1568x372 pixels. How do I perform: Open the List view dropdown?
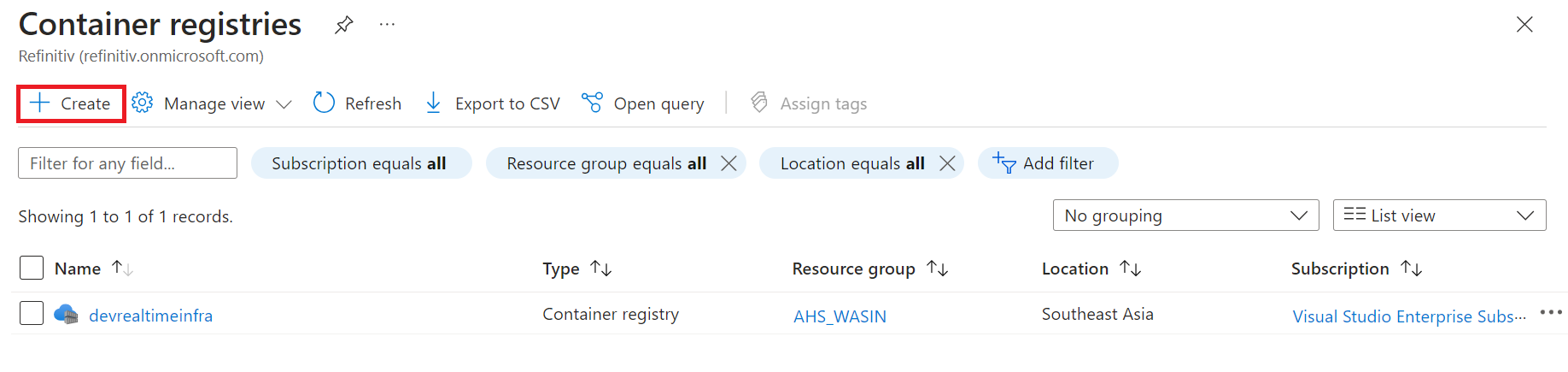tap(1439, 216)
